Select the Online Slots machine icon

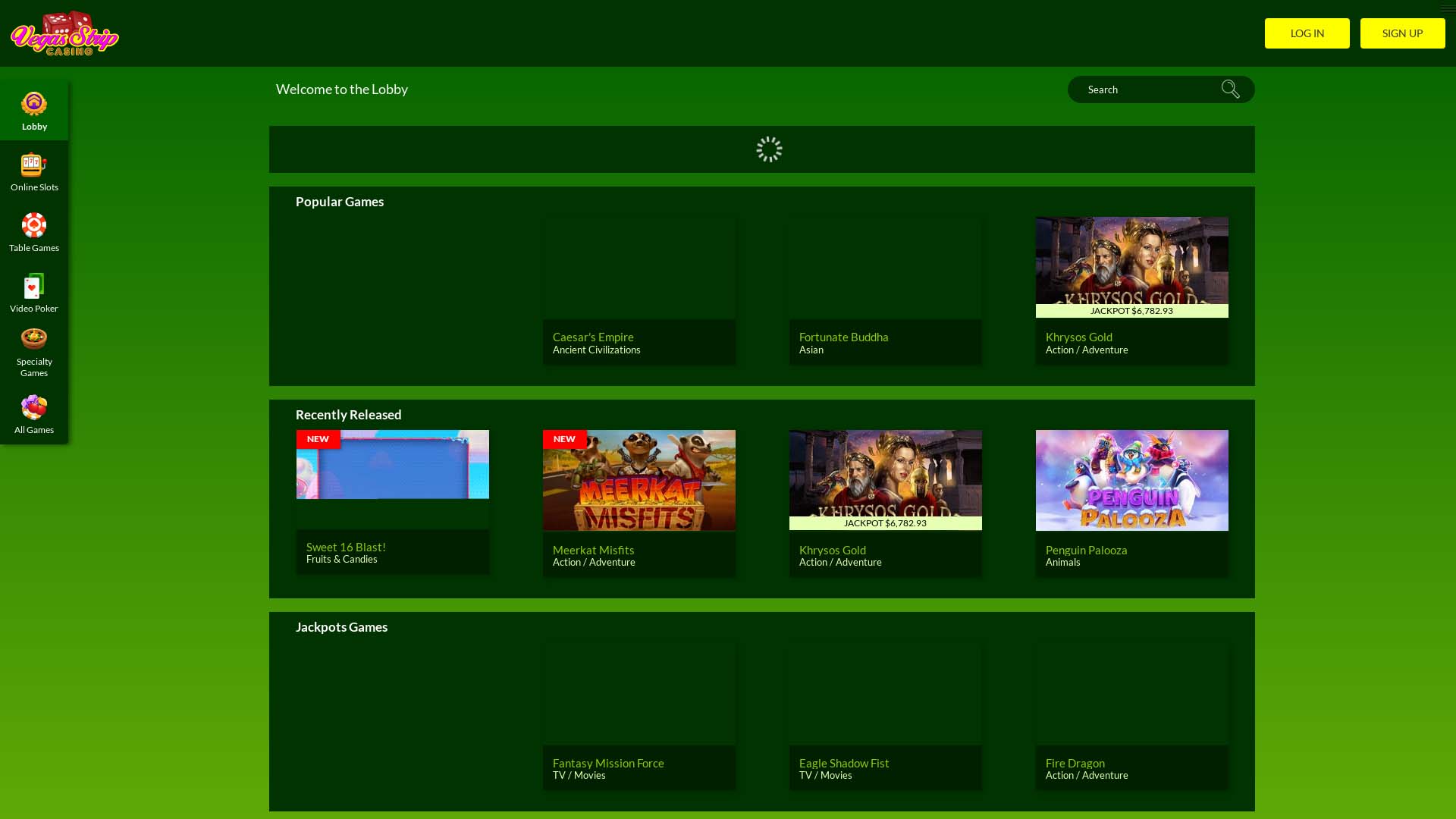tap(34, 165)
